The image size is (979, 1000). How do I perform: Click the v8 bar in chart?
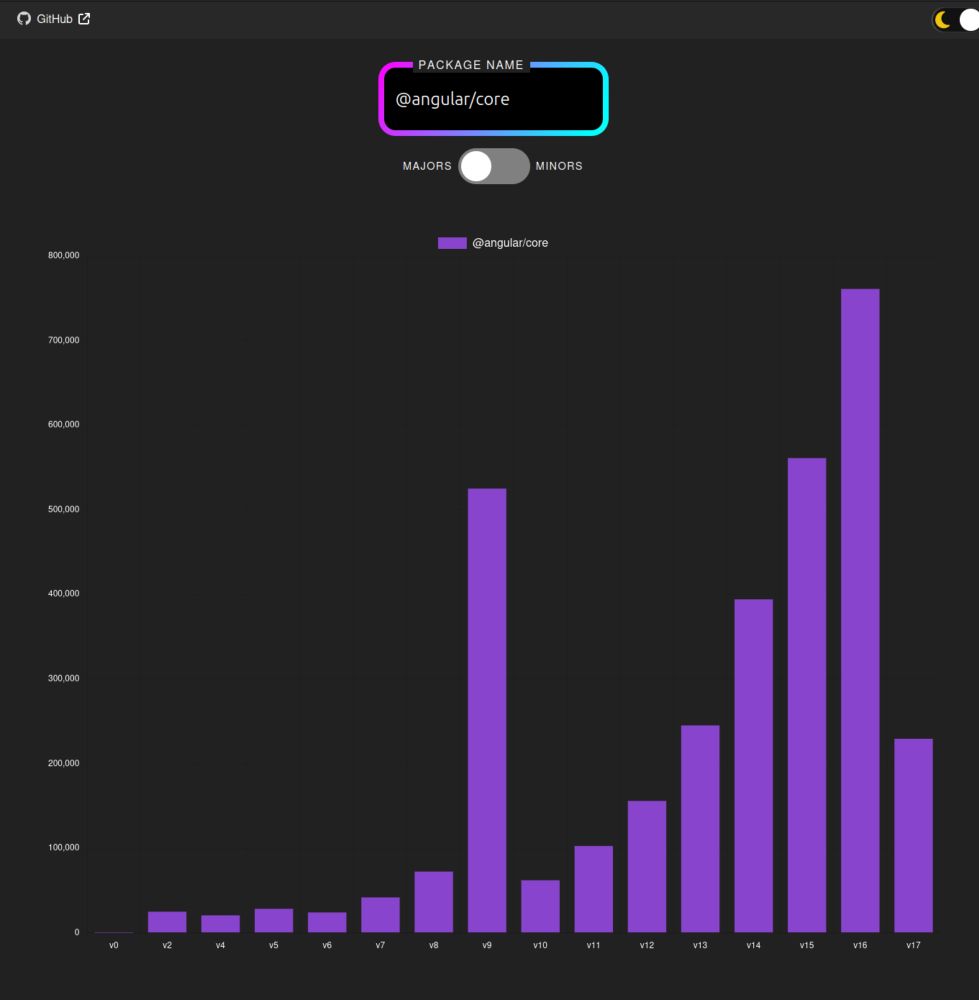click(434, 901)
